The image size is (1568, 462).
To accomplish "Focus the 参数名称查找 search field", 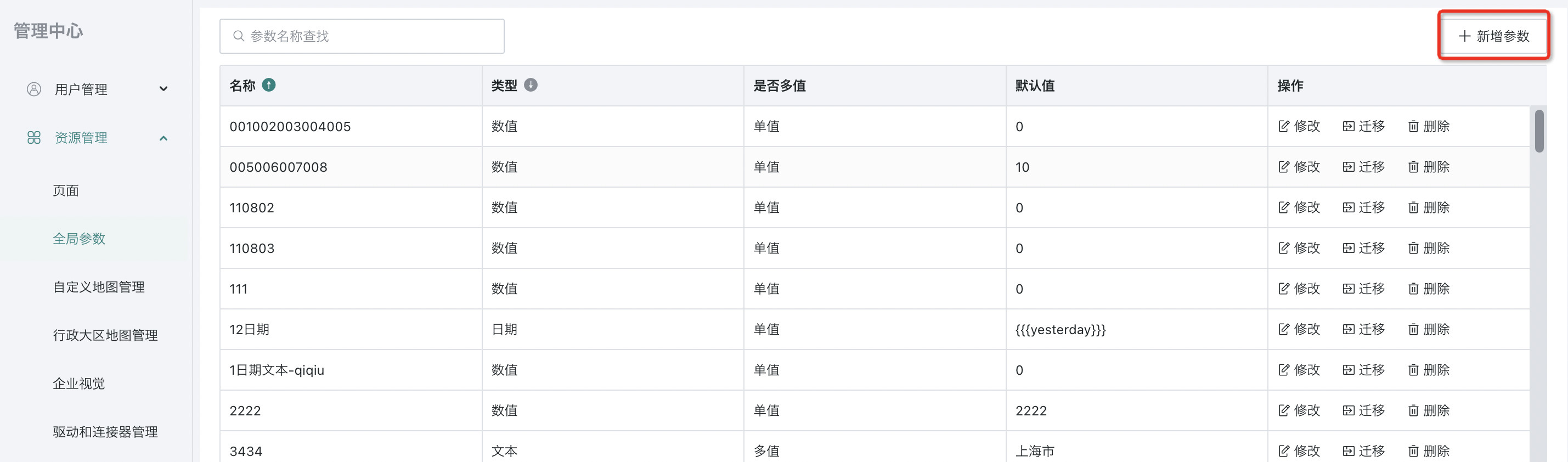I will (x=362, y=36).
